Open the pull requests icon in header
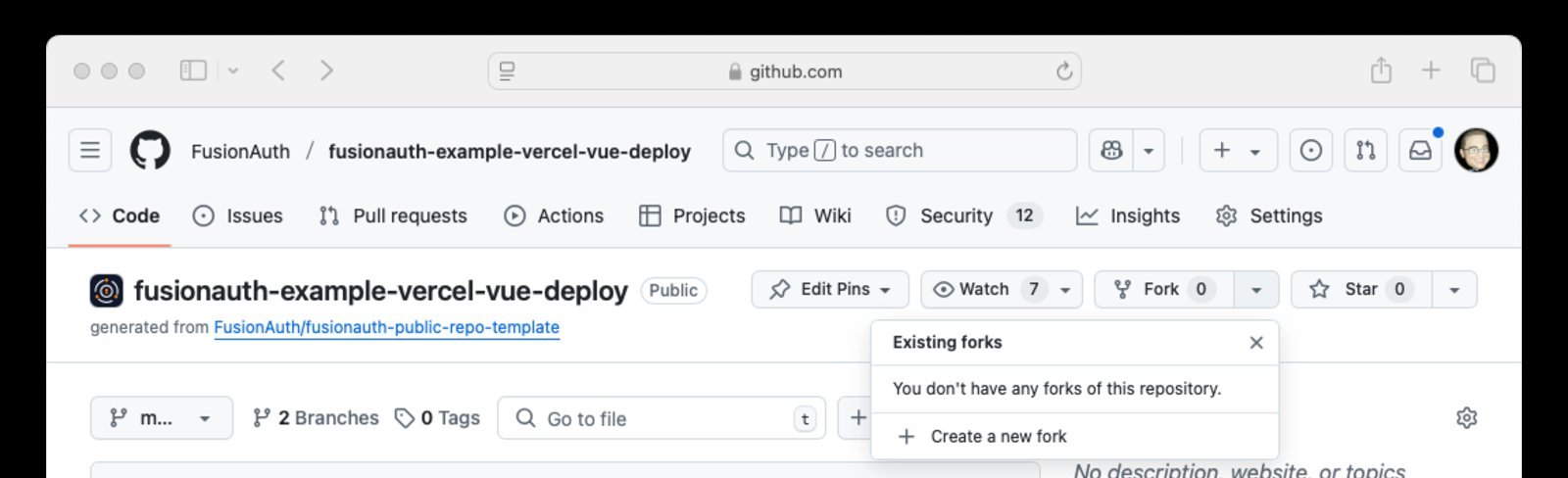The width and height of the screenshot is (1568, 478). [1365, 151]
